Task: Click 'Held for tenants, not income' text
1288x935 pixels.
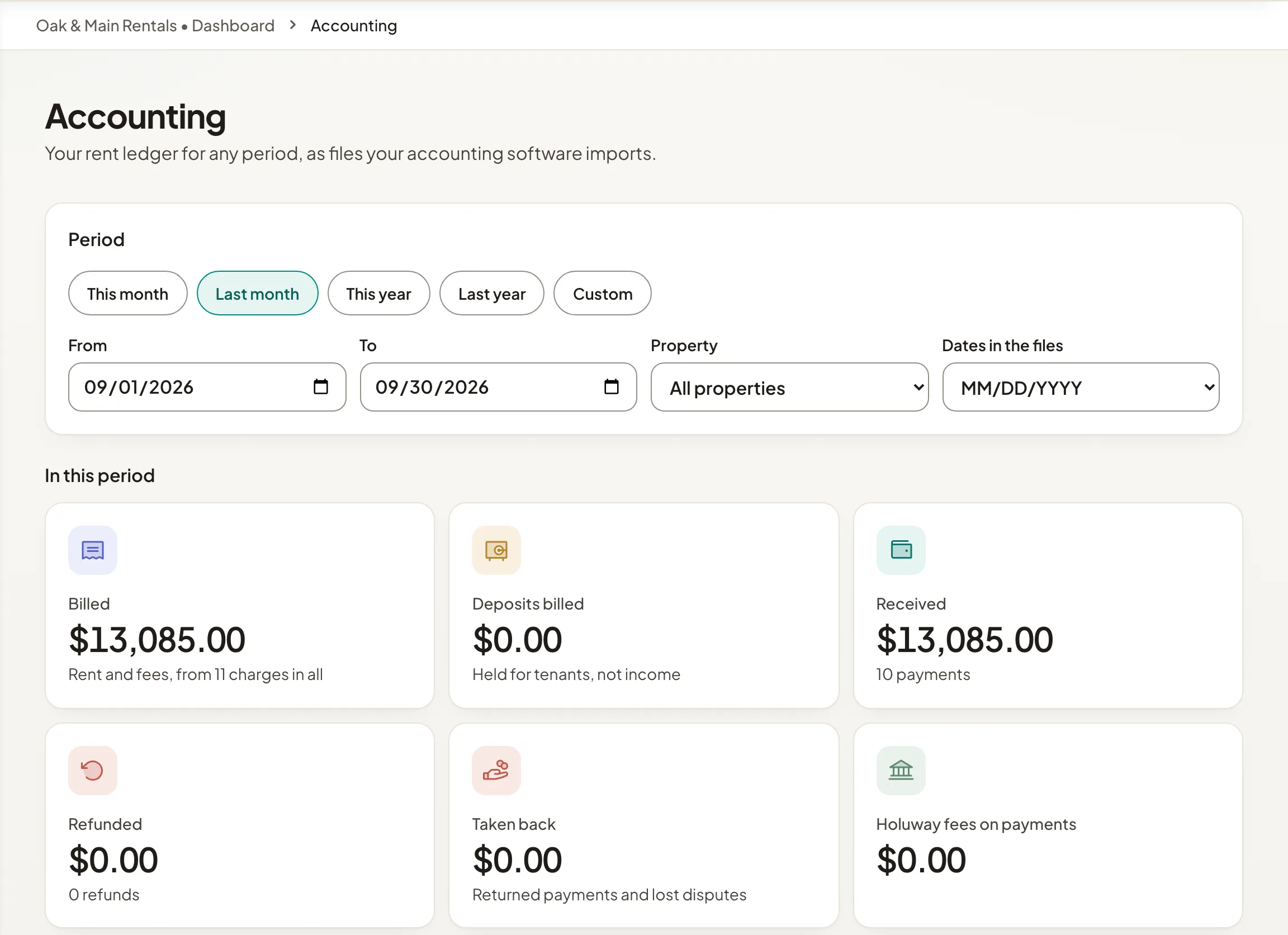Action: (576, 674)
